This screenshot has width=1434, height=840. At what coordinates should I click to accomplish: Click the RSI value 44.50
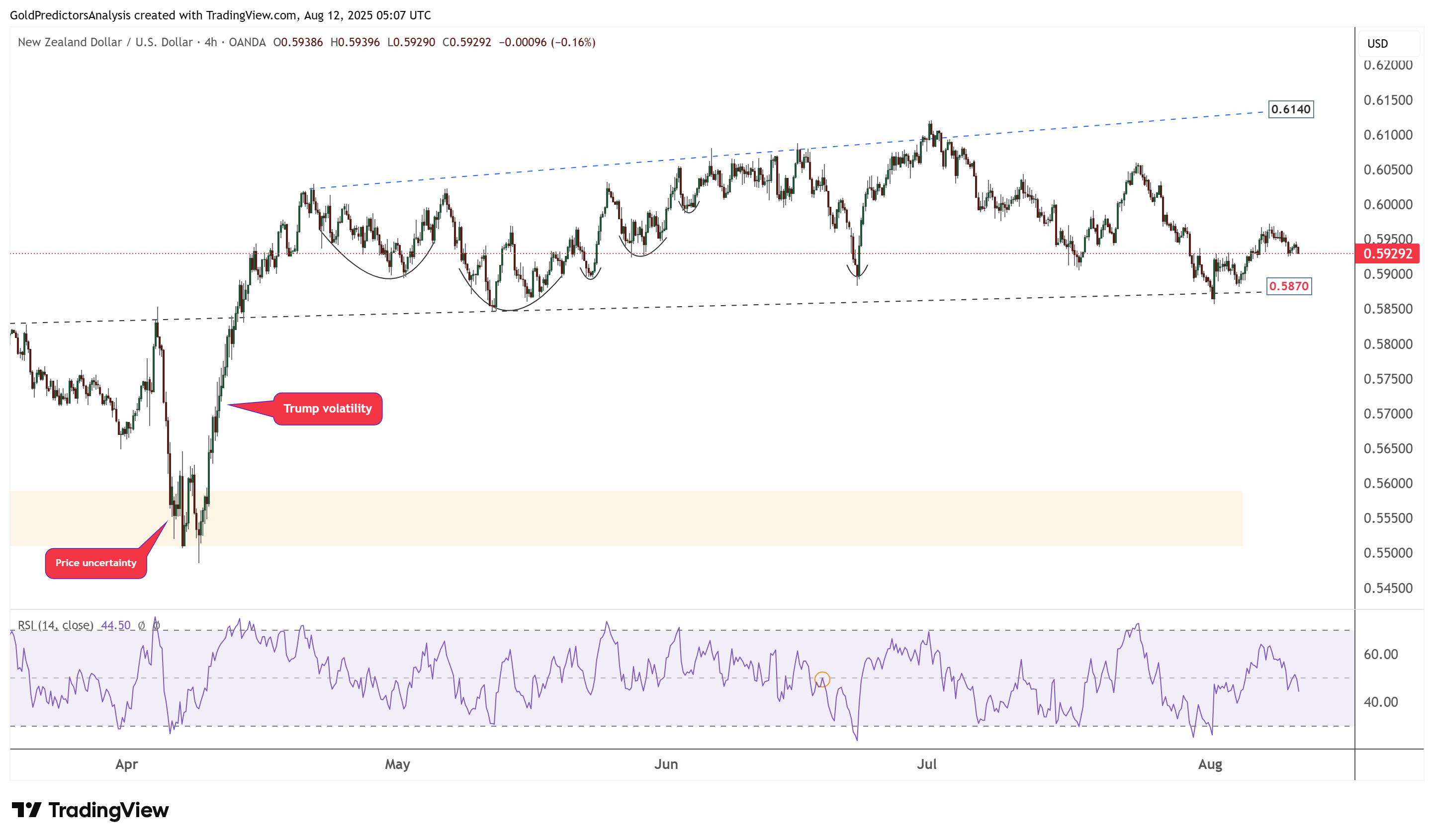pos(115,625)
